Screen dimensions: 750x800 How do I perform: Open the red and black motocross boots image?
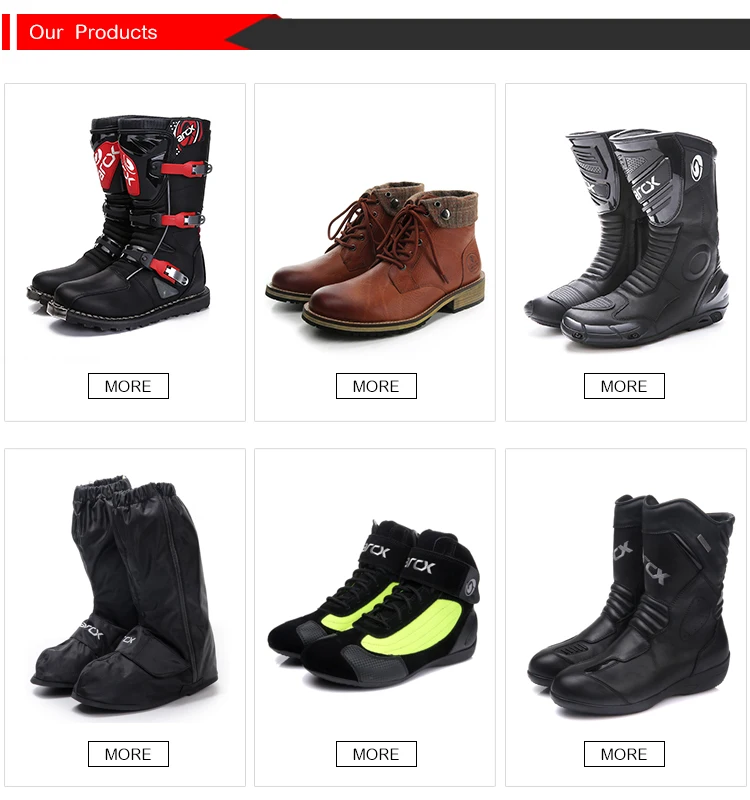120,223
